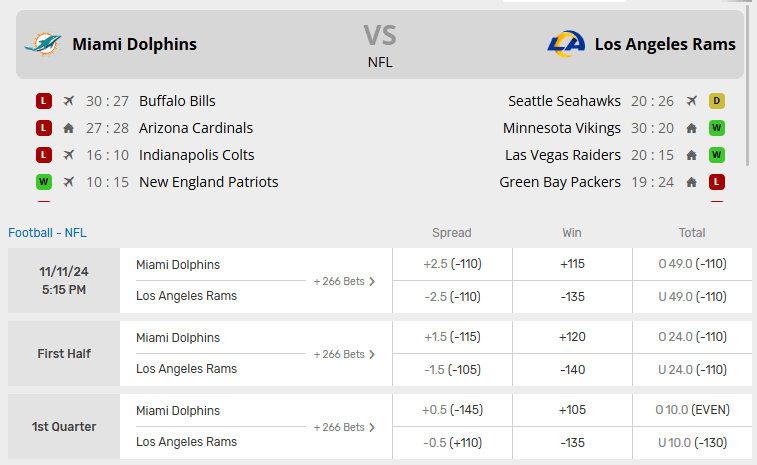The height and width of the screenshot is (465, 757).
Task: Pick Over 49.0 (-110) total bet
Action: (692, 264)
